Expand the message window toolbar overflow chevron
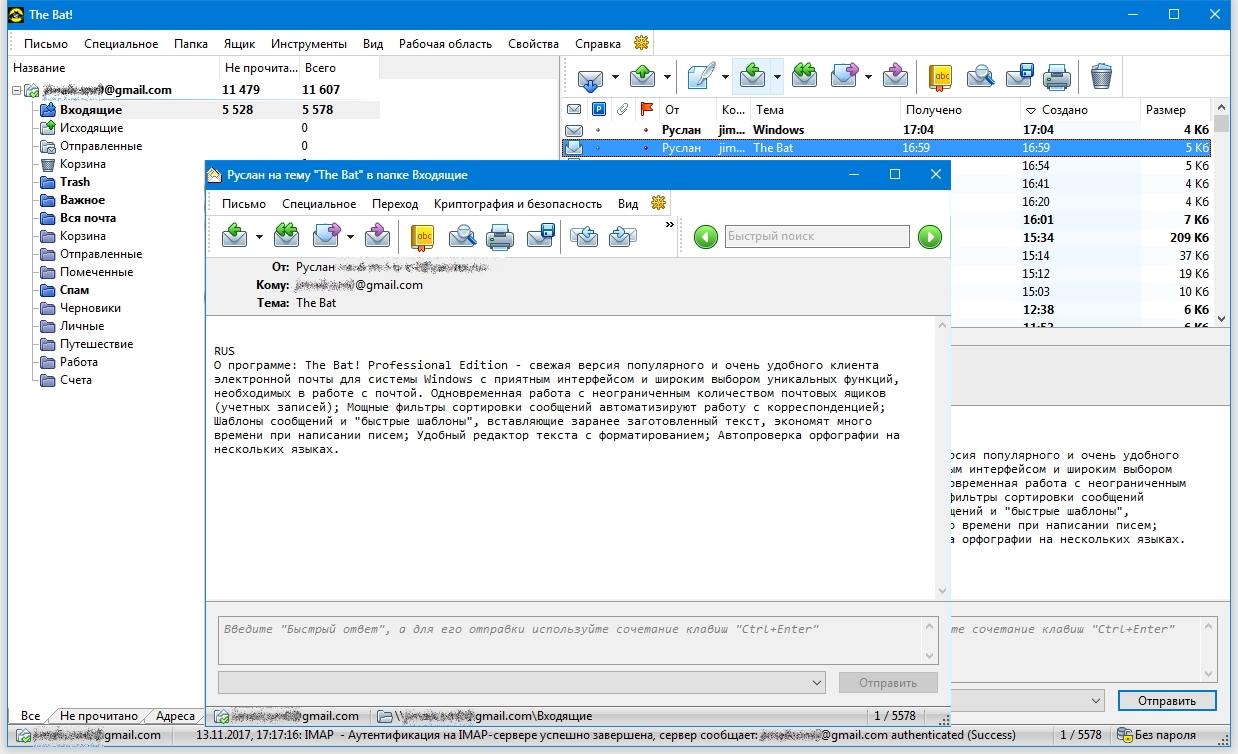Image resolution: width=1238 pixels, height=754 pixels. [669, 226]
